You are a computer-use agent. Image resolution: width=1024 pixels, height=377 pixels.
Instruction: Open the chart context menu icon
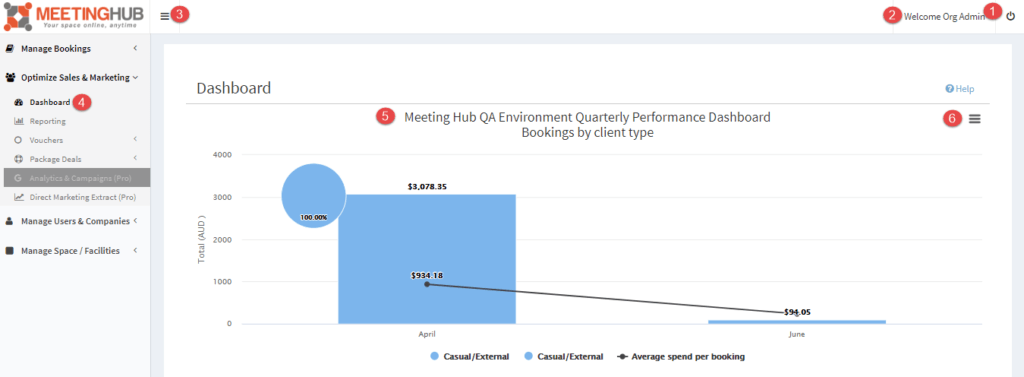(974, 118)
